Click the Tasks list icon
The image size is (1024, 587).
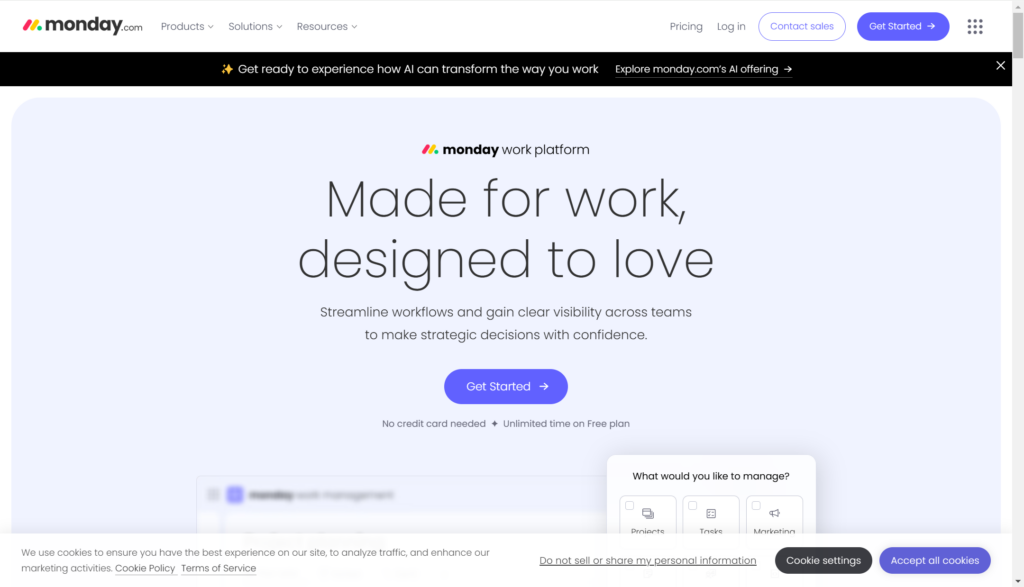[711, 513]
